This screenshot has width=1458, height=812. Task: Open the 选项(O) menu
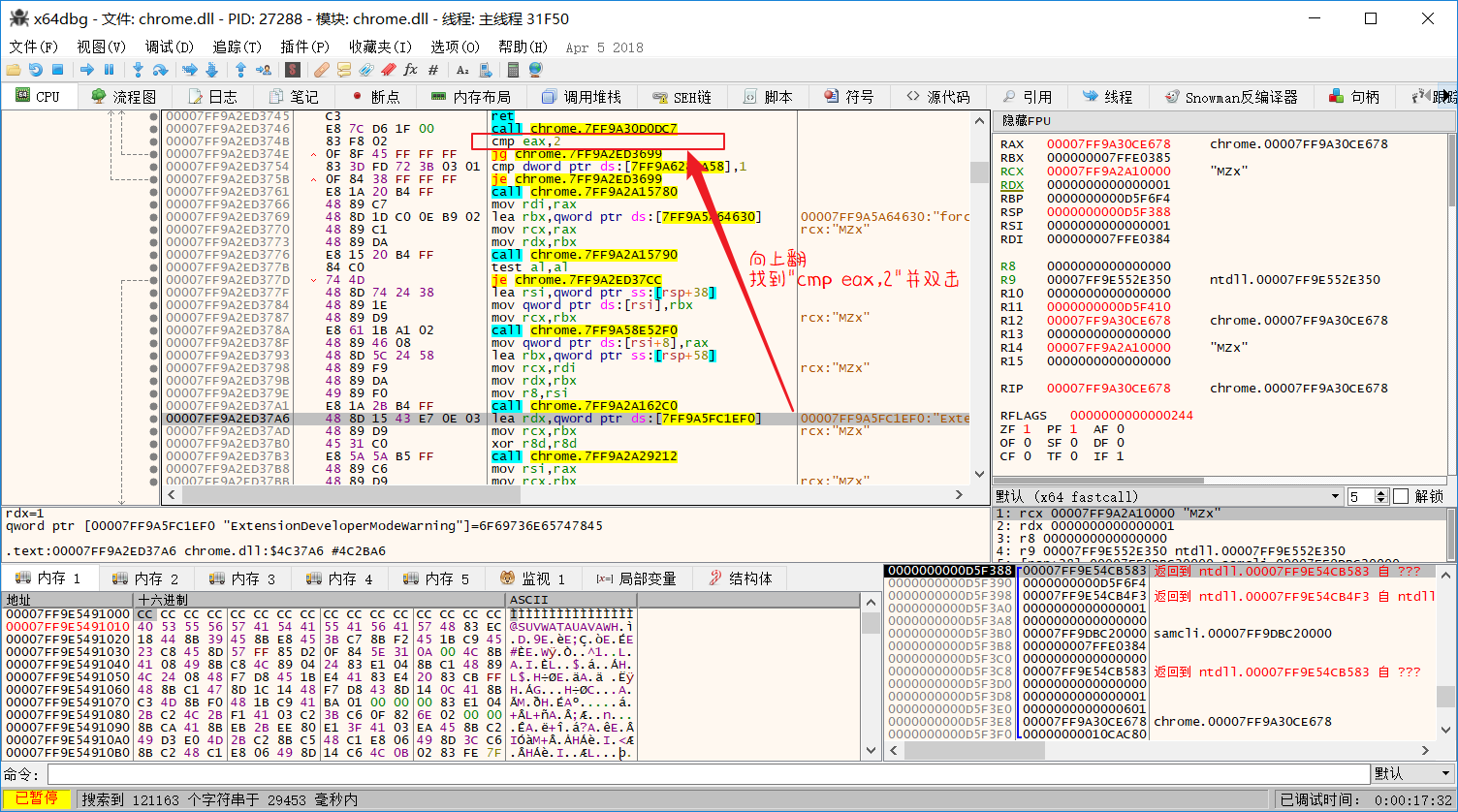[x=455, y=47]
